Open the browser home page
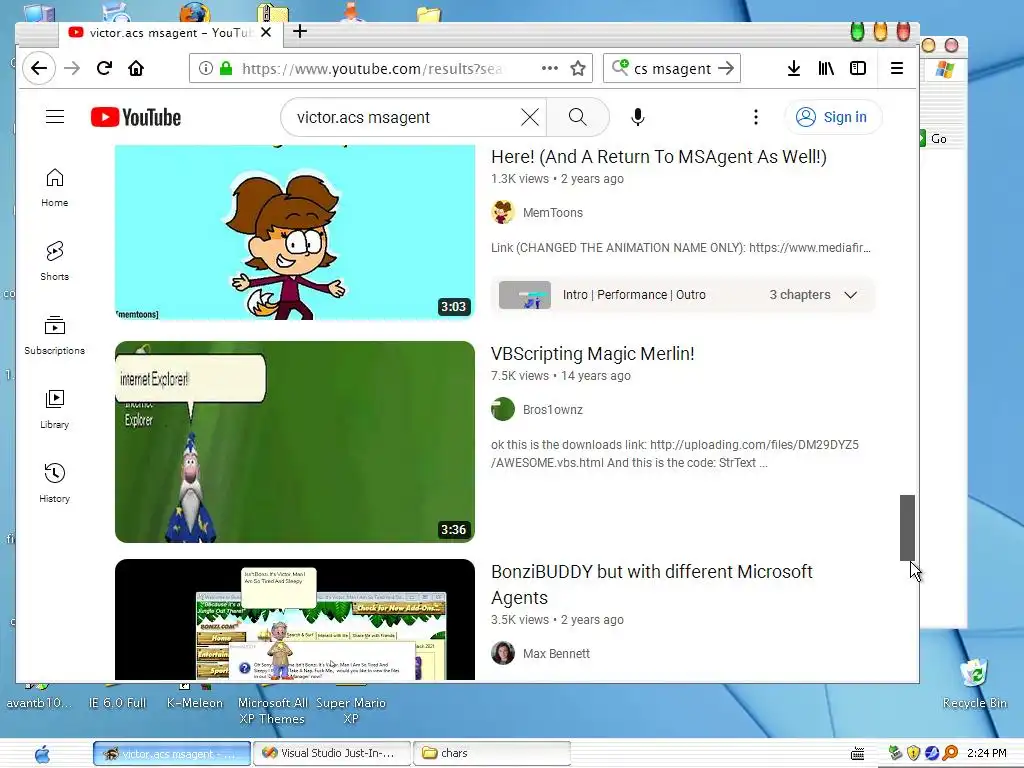Viewport: 1024px width, 768px height. pyautogui.click(x=136, y=68)
